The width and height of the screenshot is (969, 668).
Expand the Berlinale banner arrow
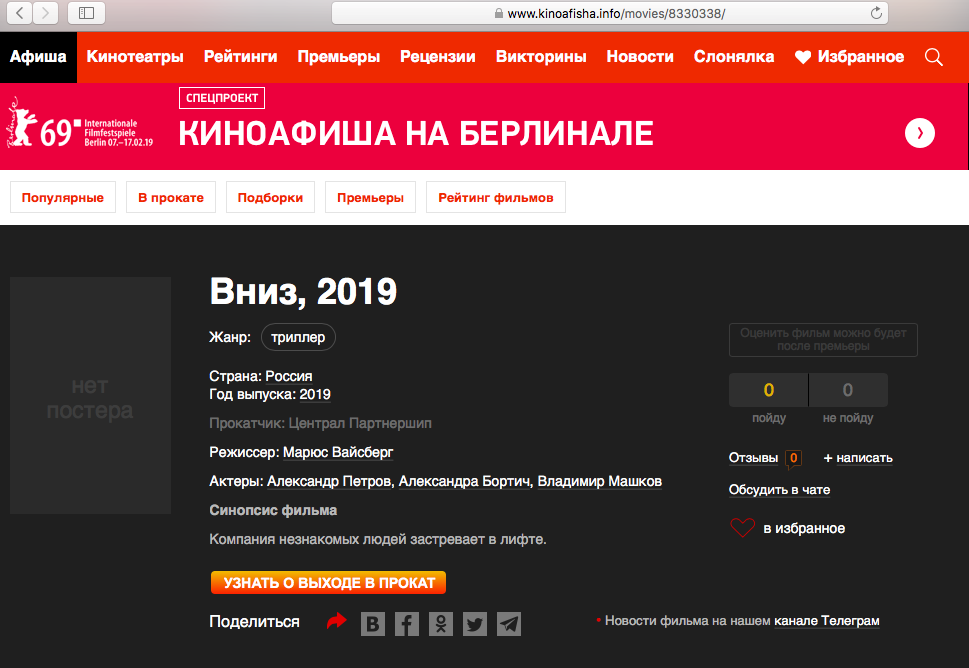tap(919, 133)
